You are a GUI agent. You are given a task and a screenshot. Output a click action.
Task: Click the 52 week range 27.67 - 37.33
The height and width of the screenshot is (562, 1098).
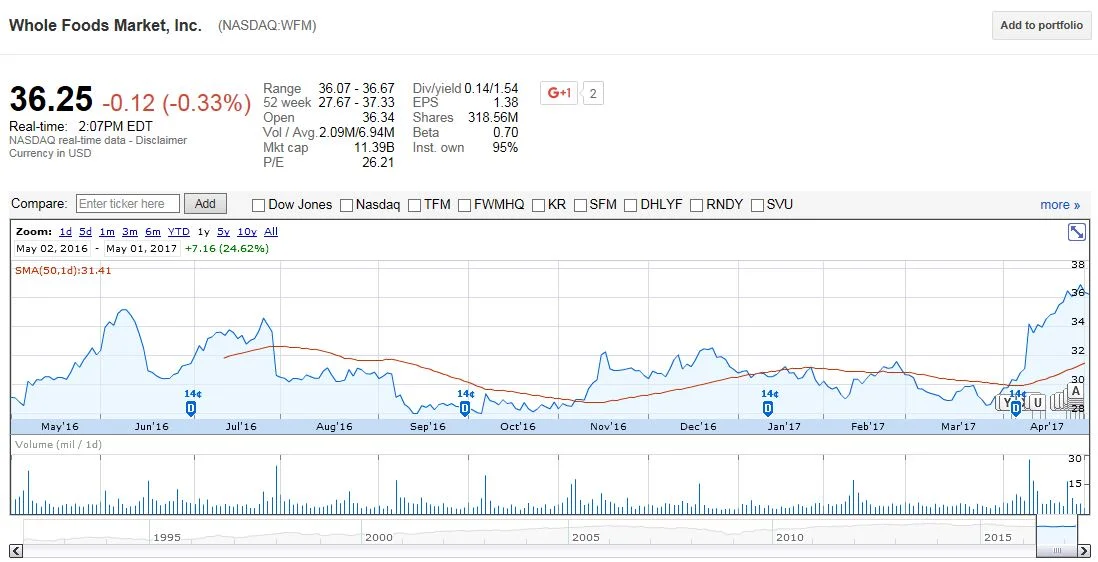356,103
